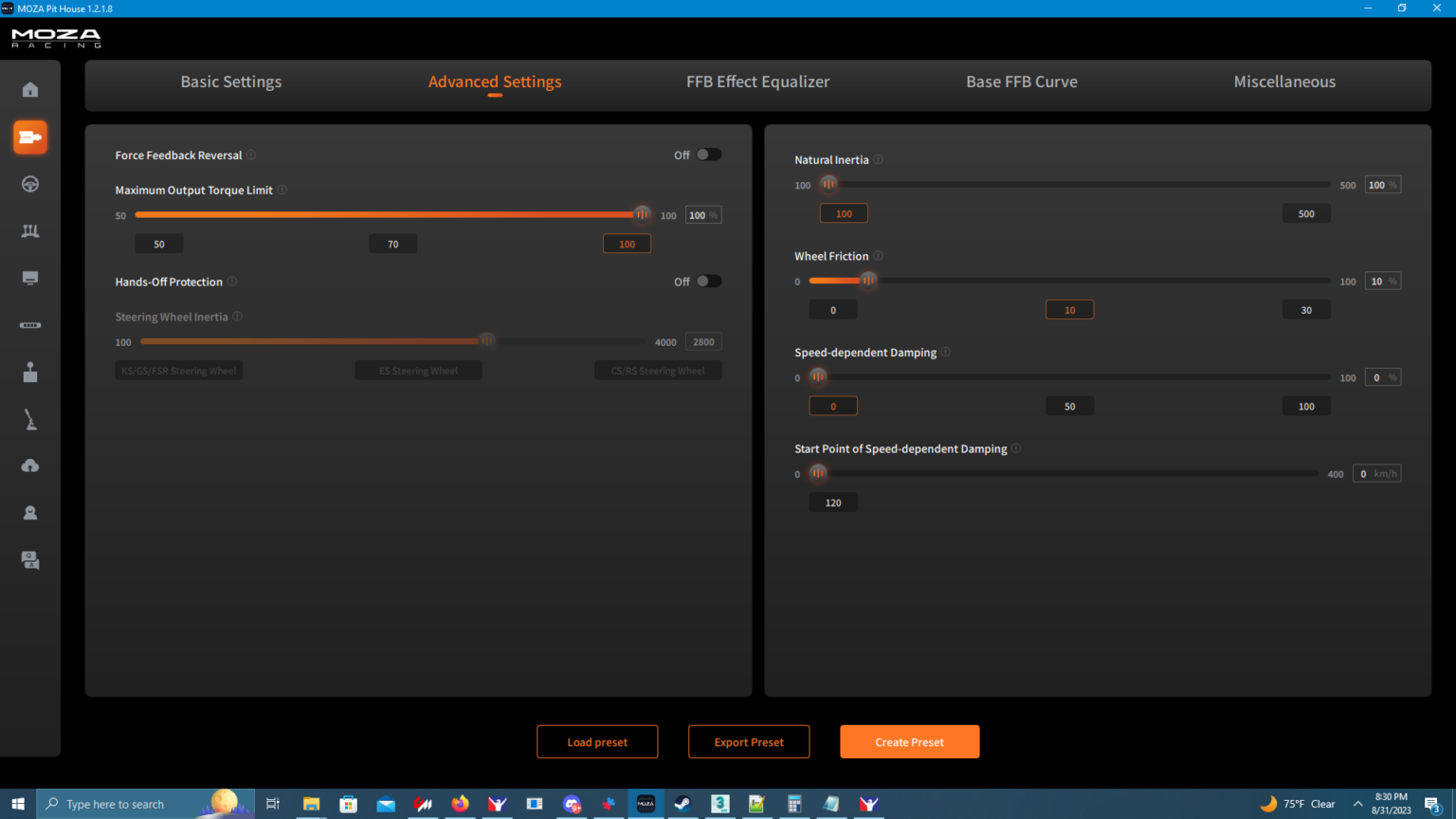Turn on Hands-Off Protection toggle

[709, 282]
